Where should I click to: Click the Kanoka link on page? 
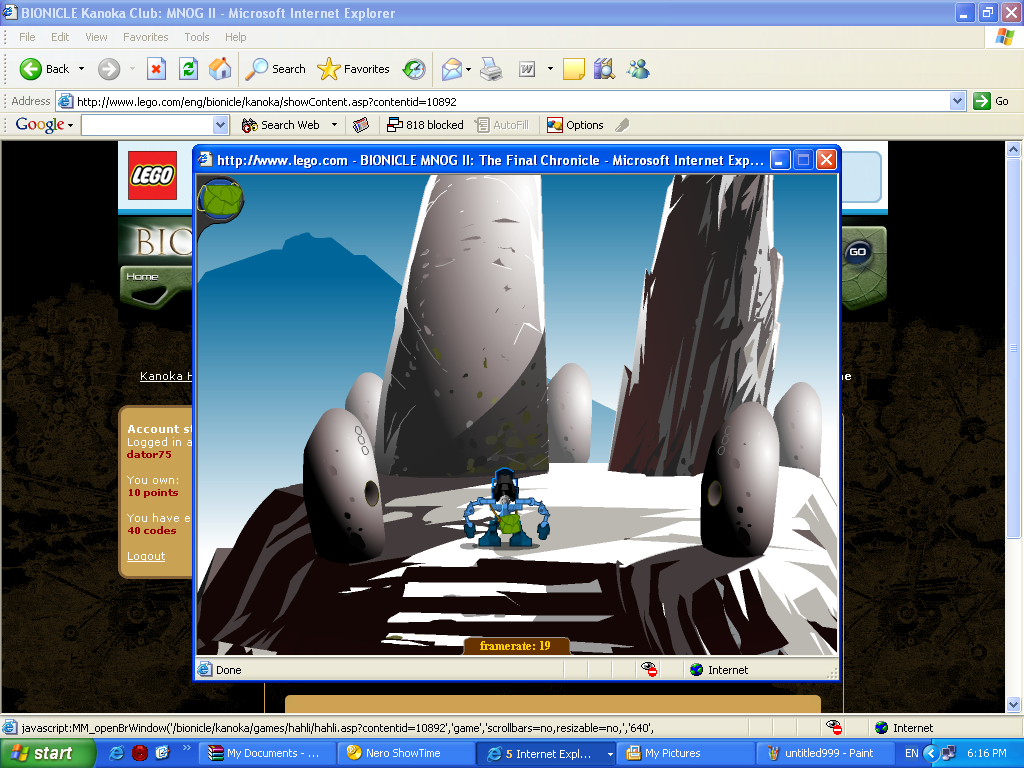coord(165,376)
